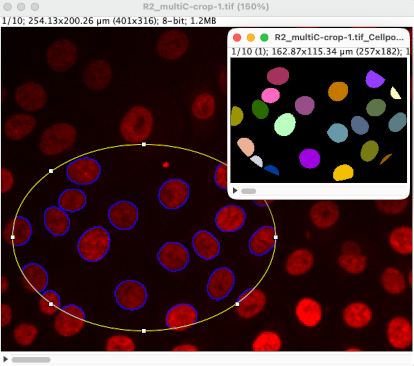Play the stack in the Cellpose window
Viewport: 414px width, 366px height.
(x=235, y=191)
